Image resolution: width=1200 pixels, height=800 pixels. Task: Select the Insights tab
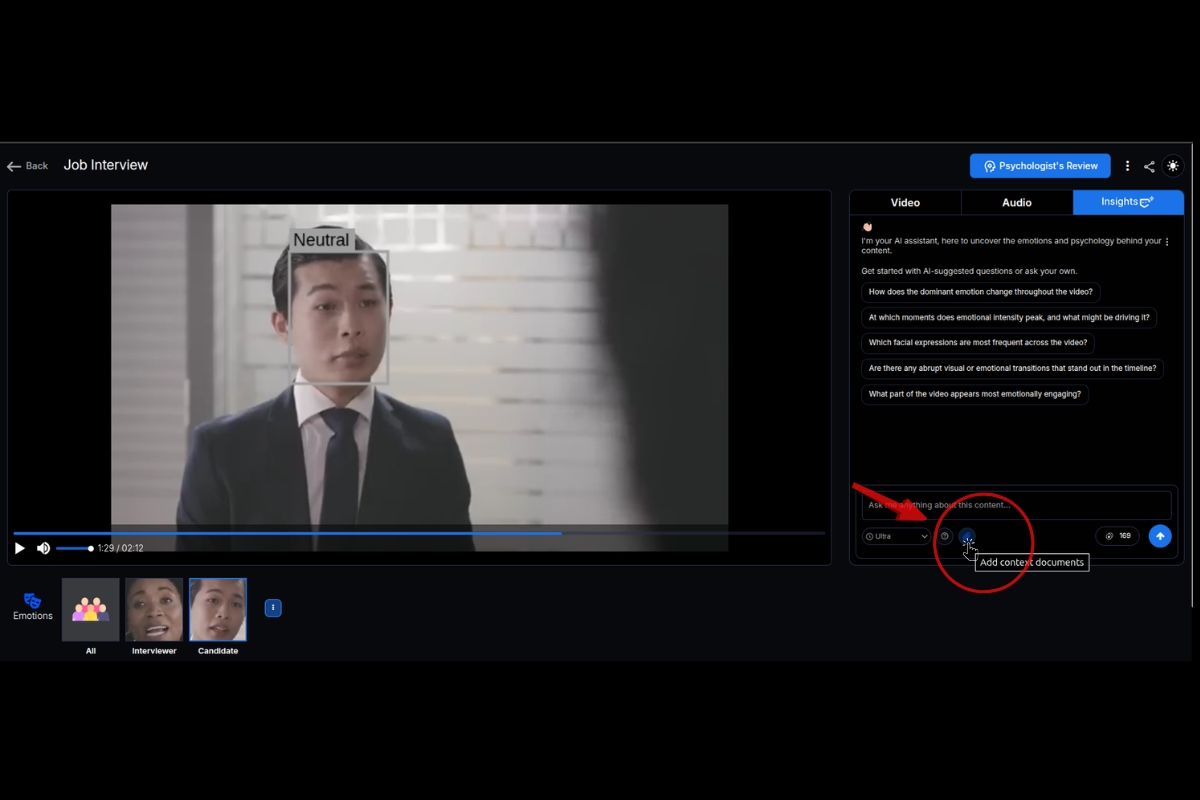(x=1128, y=202)
